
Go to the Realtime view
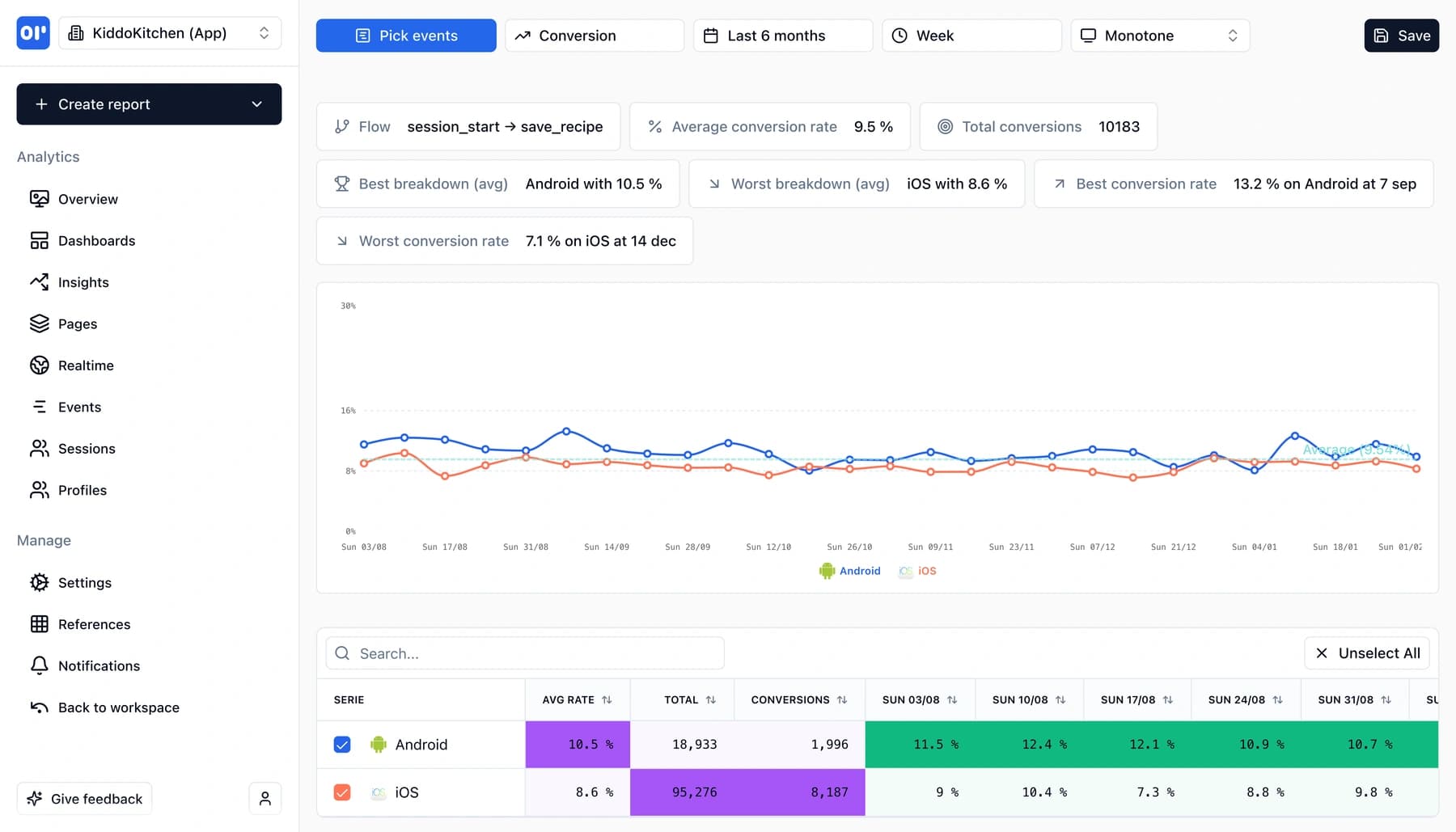(87, 365)
